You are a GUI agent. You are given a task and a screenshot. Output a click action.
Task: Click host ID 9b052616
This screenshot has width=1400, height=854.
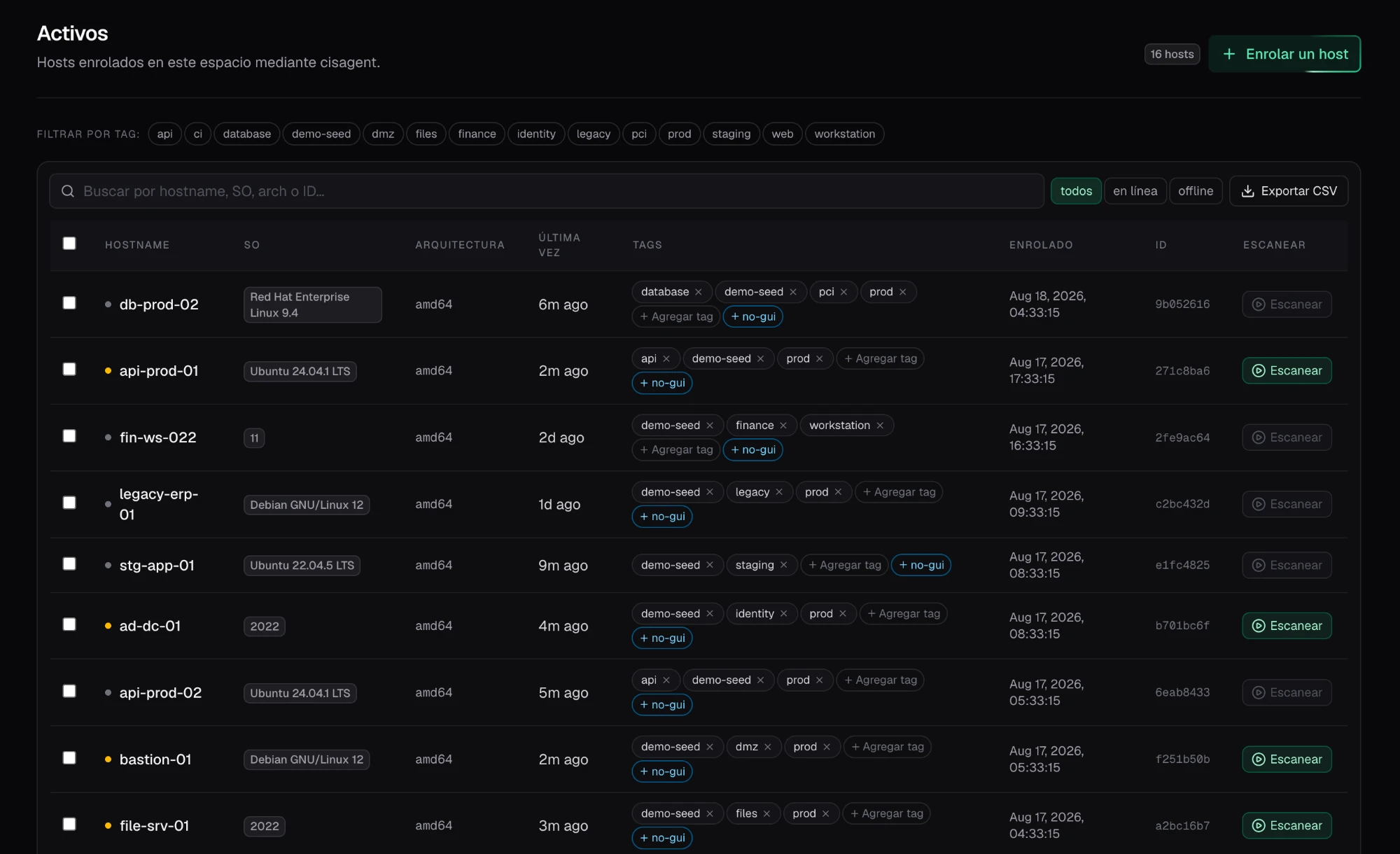tap(1182, 304)
